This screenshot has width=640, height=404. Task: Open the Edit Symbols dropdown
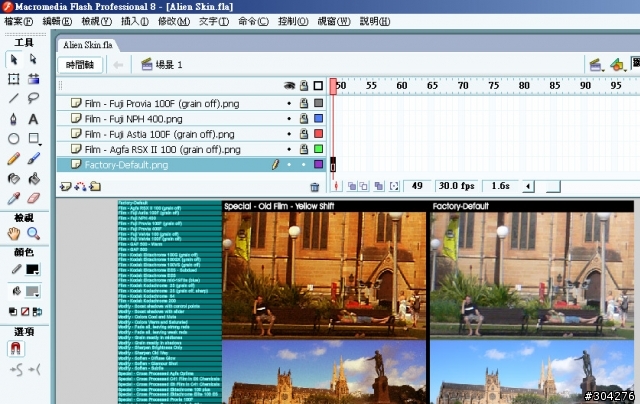[618, 64]
